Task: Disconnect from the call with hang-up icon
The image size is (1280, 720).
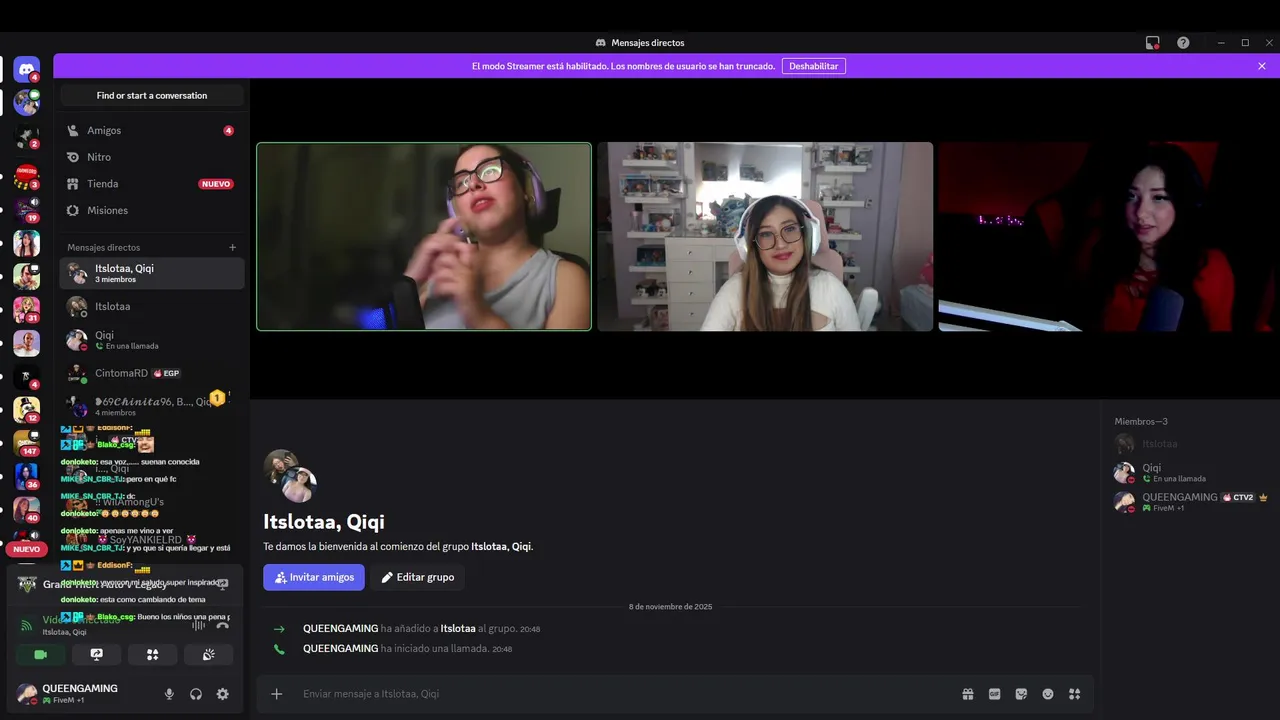Action: click(222, 625)
